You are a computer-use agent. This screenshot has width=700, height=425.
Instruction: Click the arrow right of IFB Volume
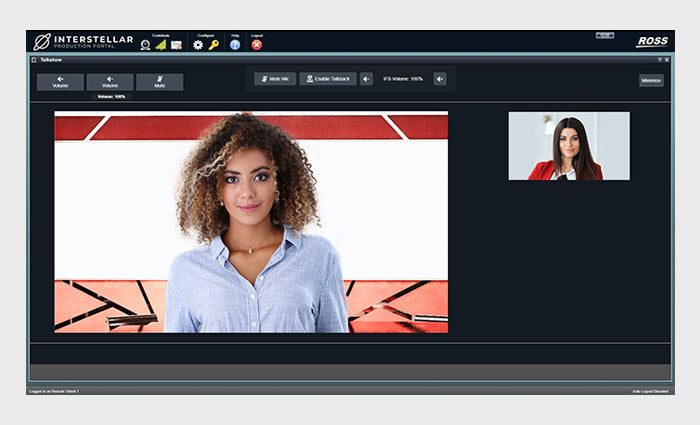coord(440,78)
